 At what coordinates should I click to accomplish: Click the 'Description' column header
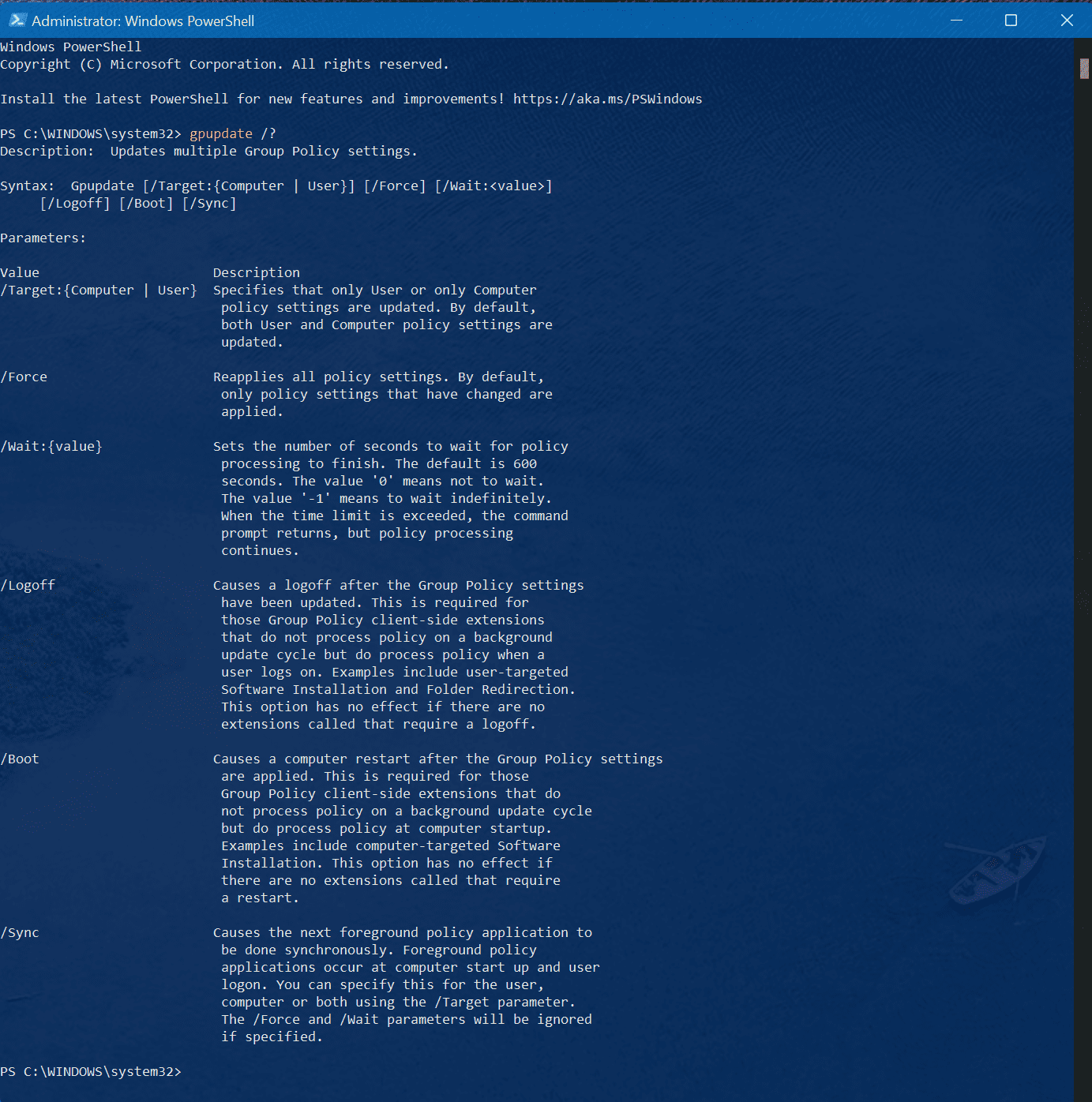point(257,272)
